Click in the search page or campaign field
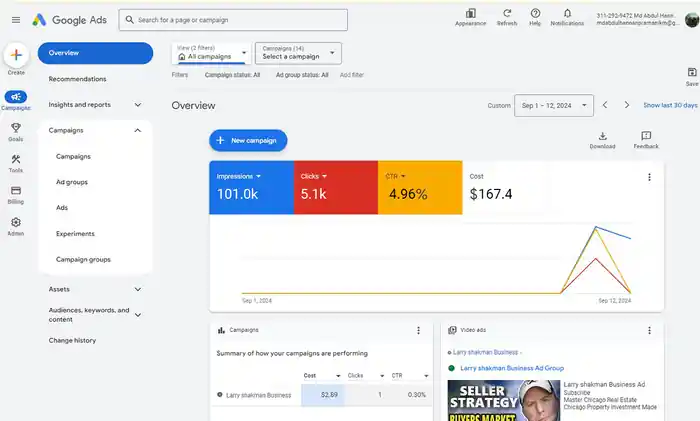This screenshot has height=421, width=700. tap(233, 20)
